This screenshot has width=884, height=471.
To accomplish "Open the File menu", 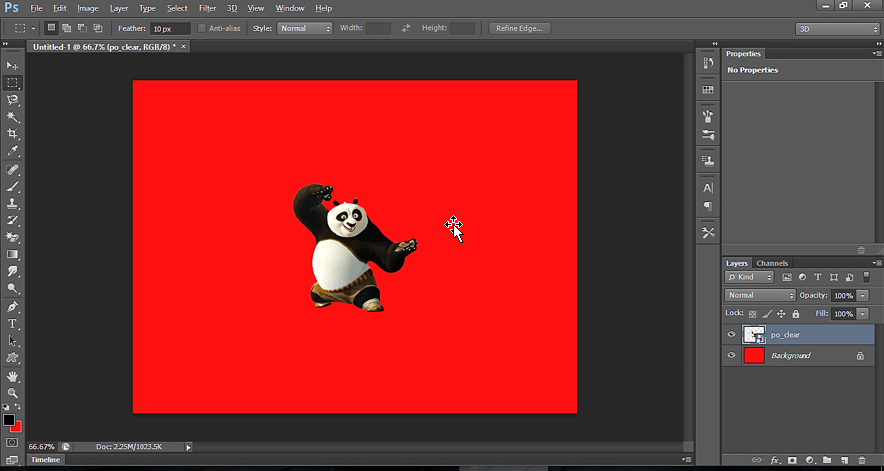I will pos(36,8).
